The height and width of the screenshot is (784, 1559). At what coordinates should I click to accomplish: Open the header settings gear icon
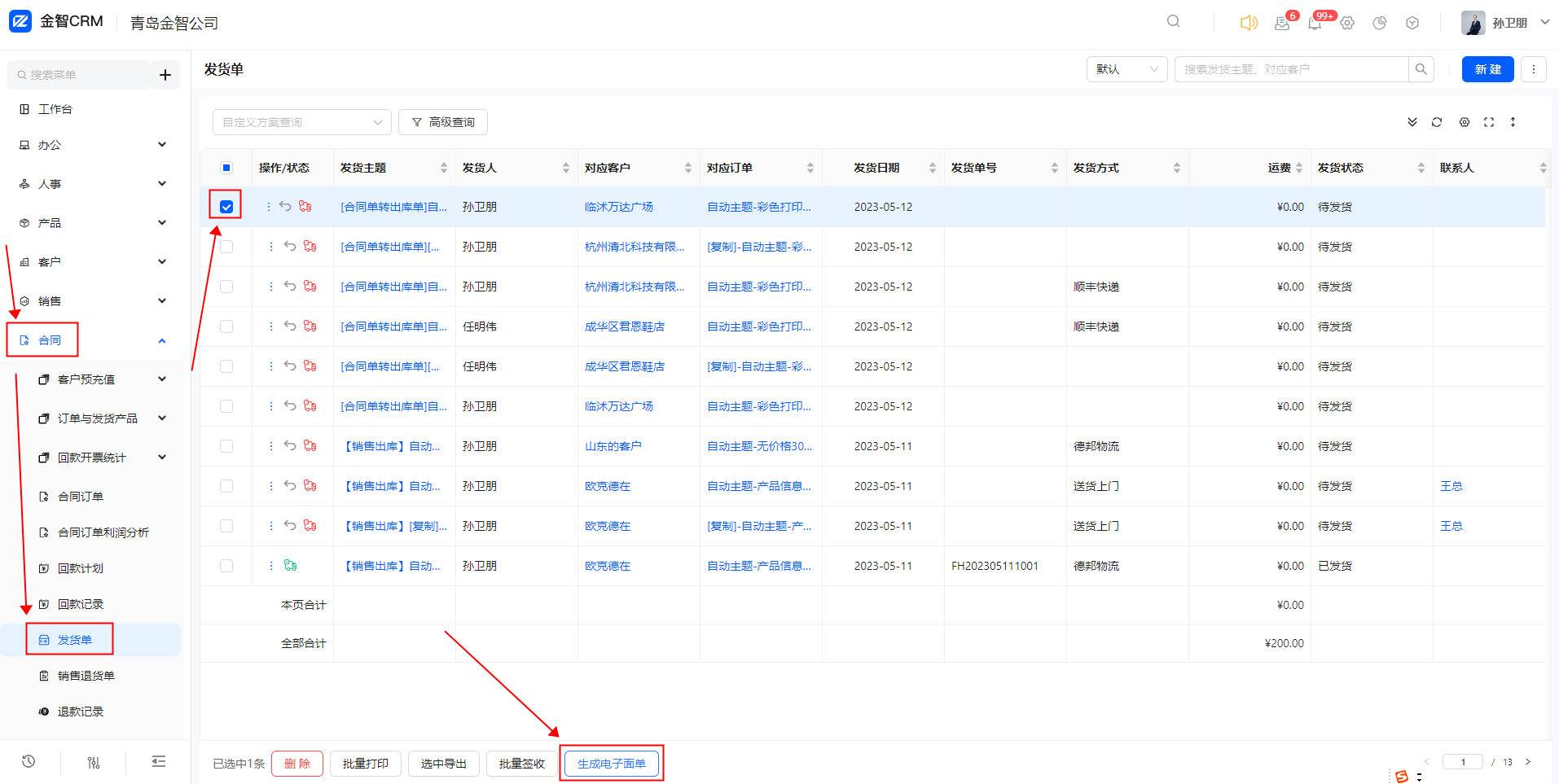[1347, 23]
